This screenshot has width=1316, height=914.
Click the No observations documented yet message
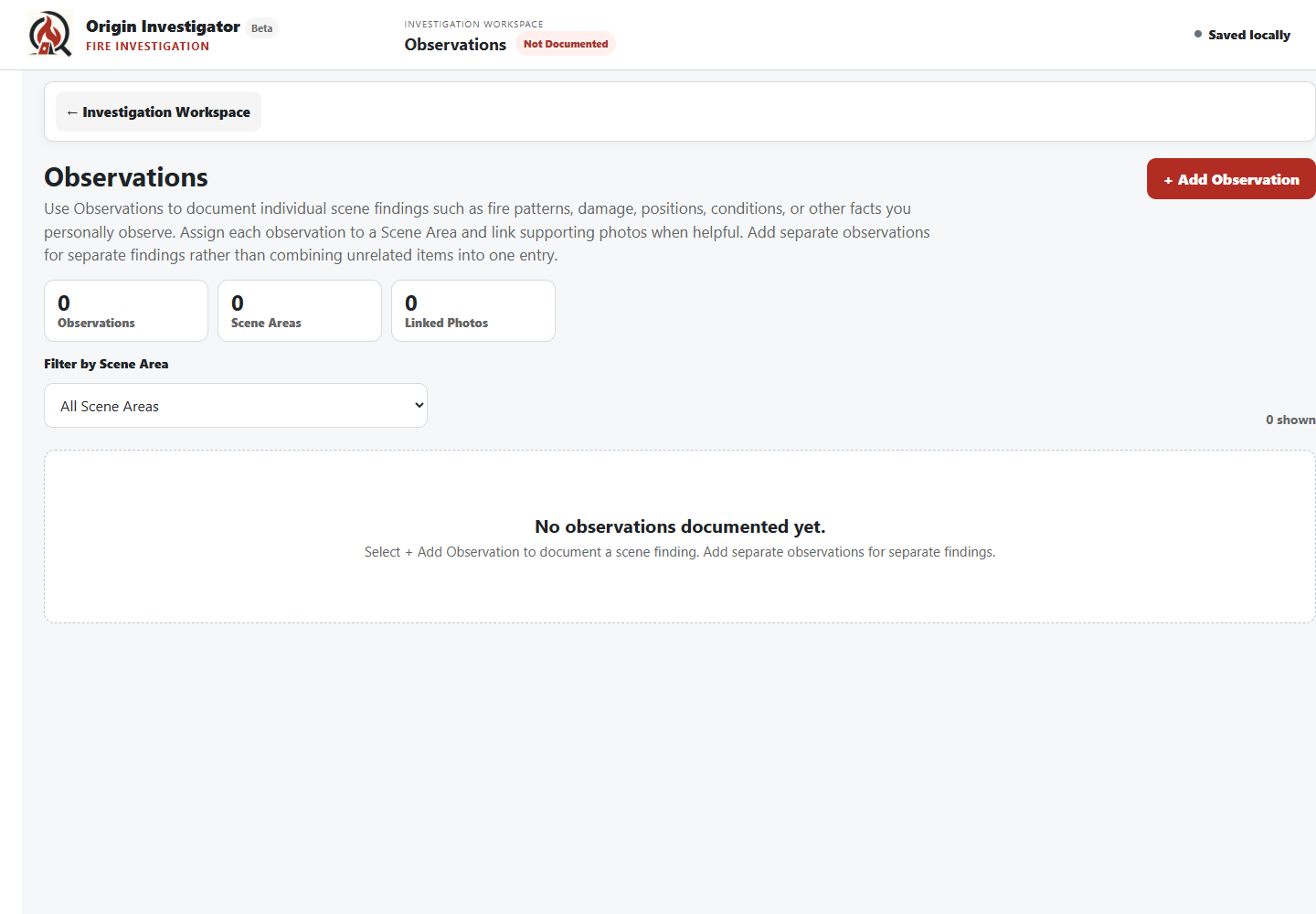[x=680, y=526]
